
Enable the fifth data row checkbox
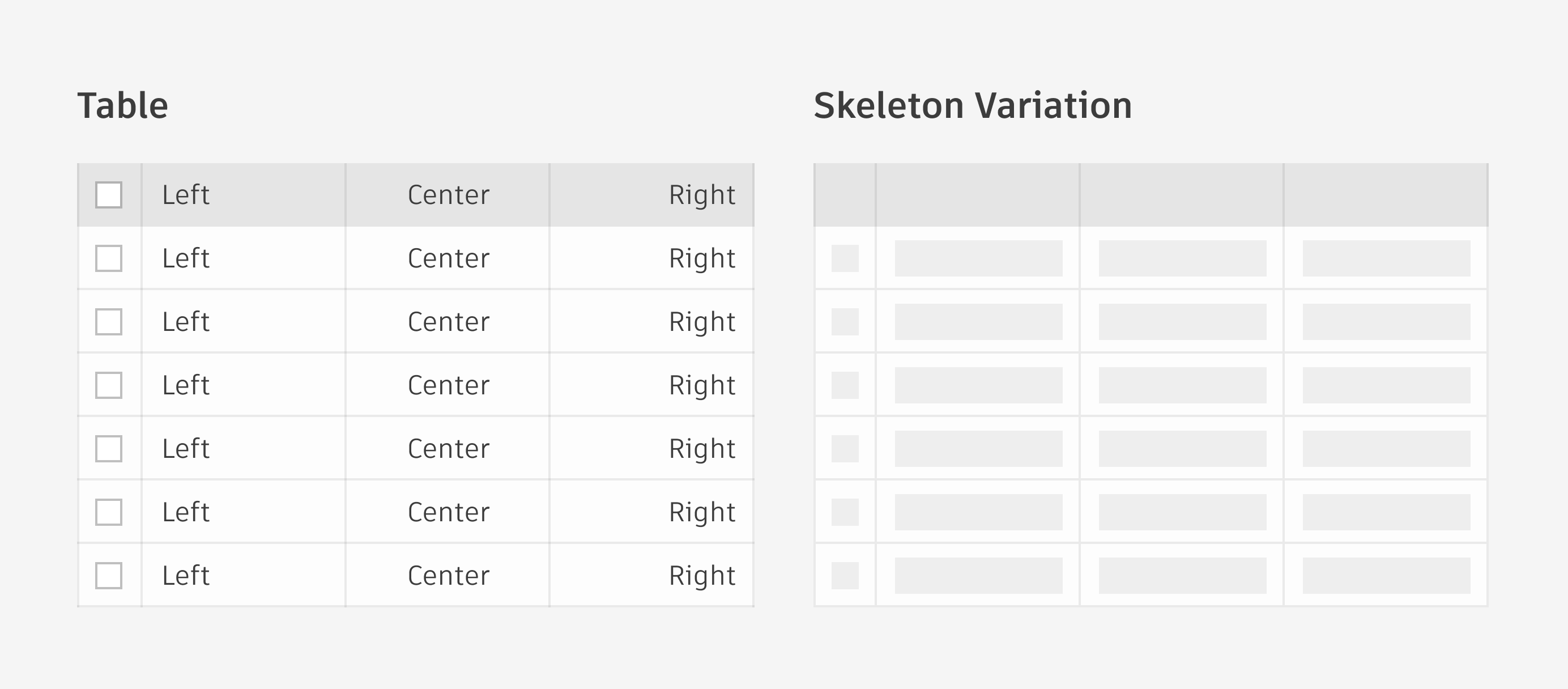(x=108, y=512)
